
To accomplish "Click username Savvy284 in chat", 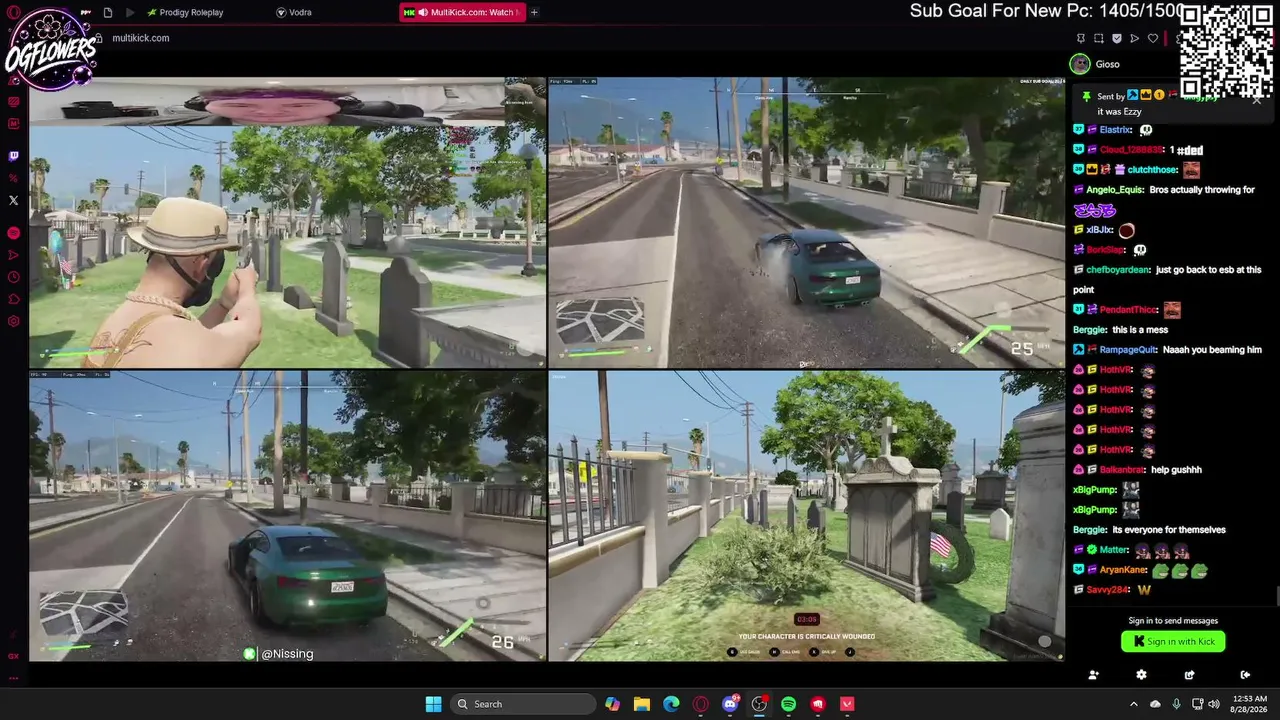I will 1107,590.
